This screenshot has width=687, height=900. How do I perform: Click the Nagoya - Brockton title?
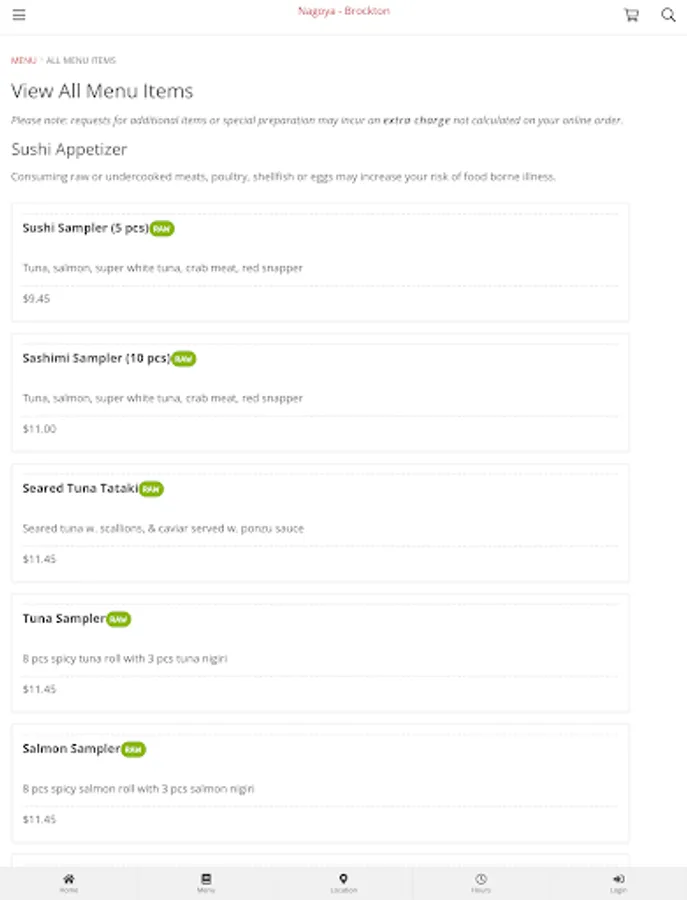coord(343,11)
